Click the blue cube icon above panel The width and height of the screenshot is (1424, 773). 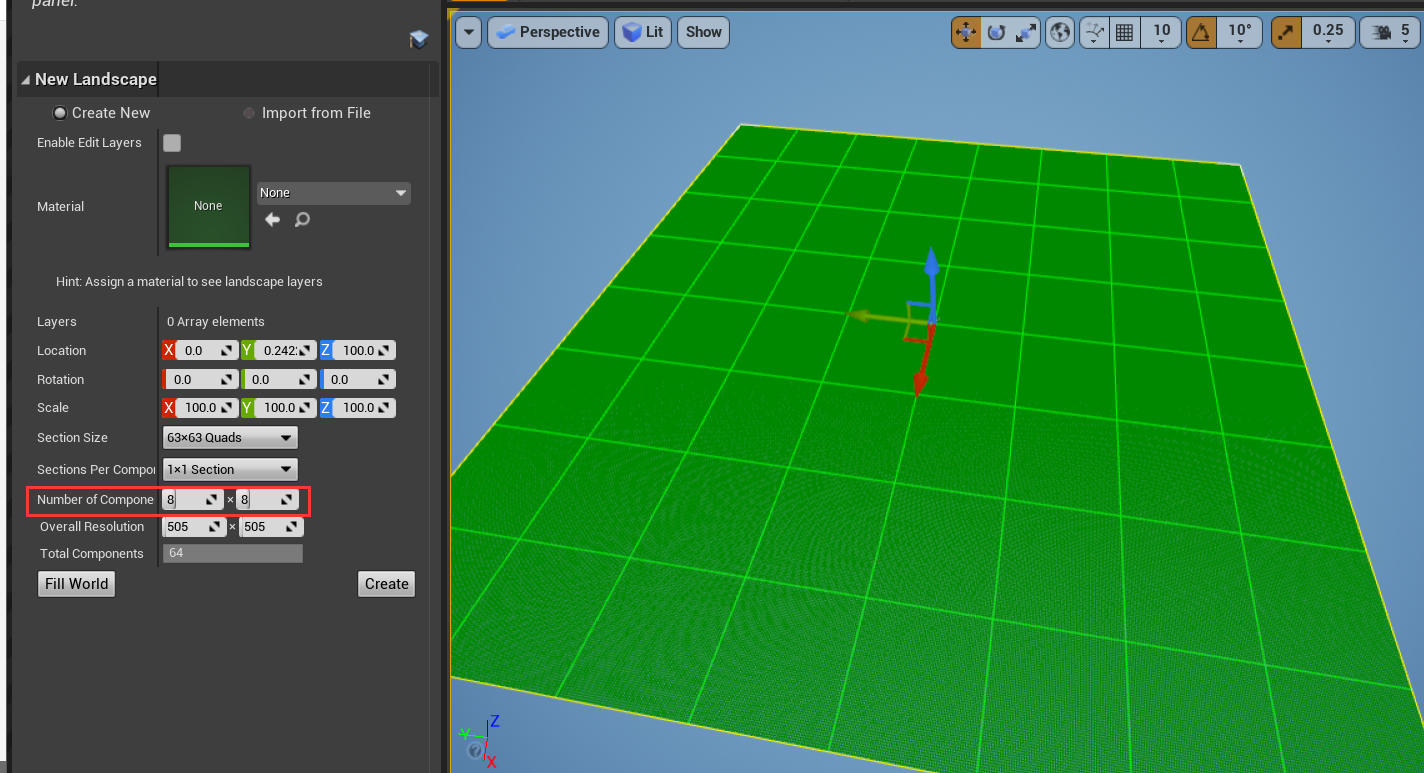click(419, 39)
